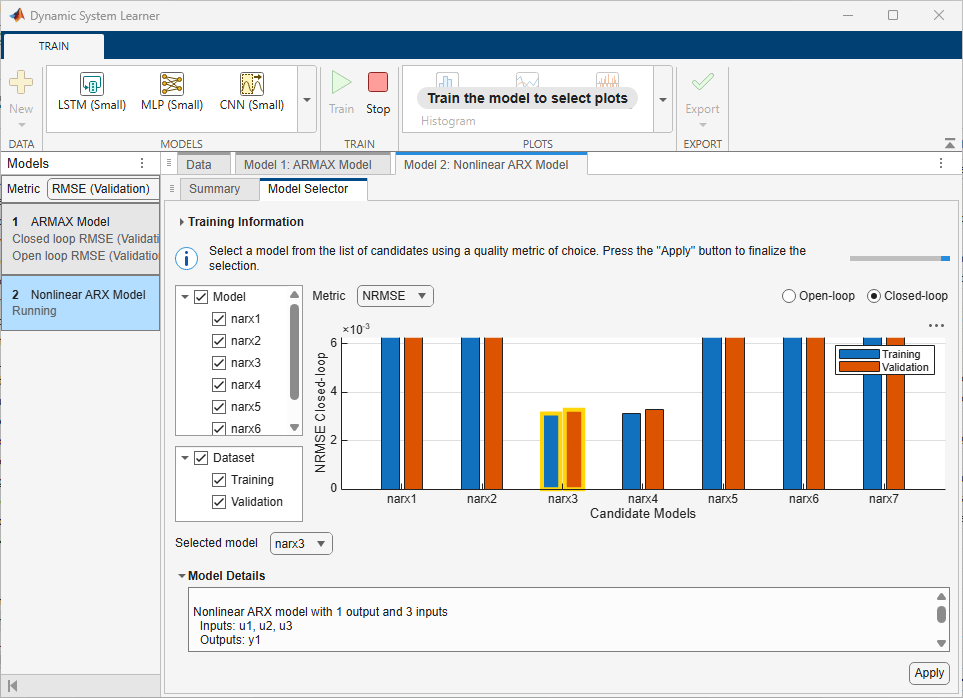963x698 pixels.
Task: Click the Training legend blue swatch
Action: (x=859, y=354)
